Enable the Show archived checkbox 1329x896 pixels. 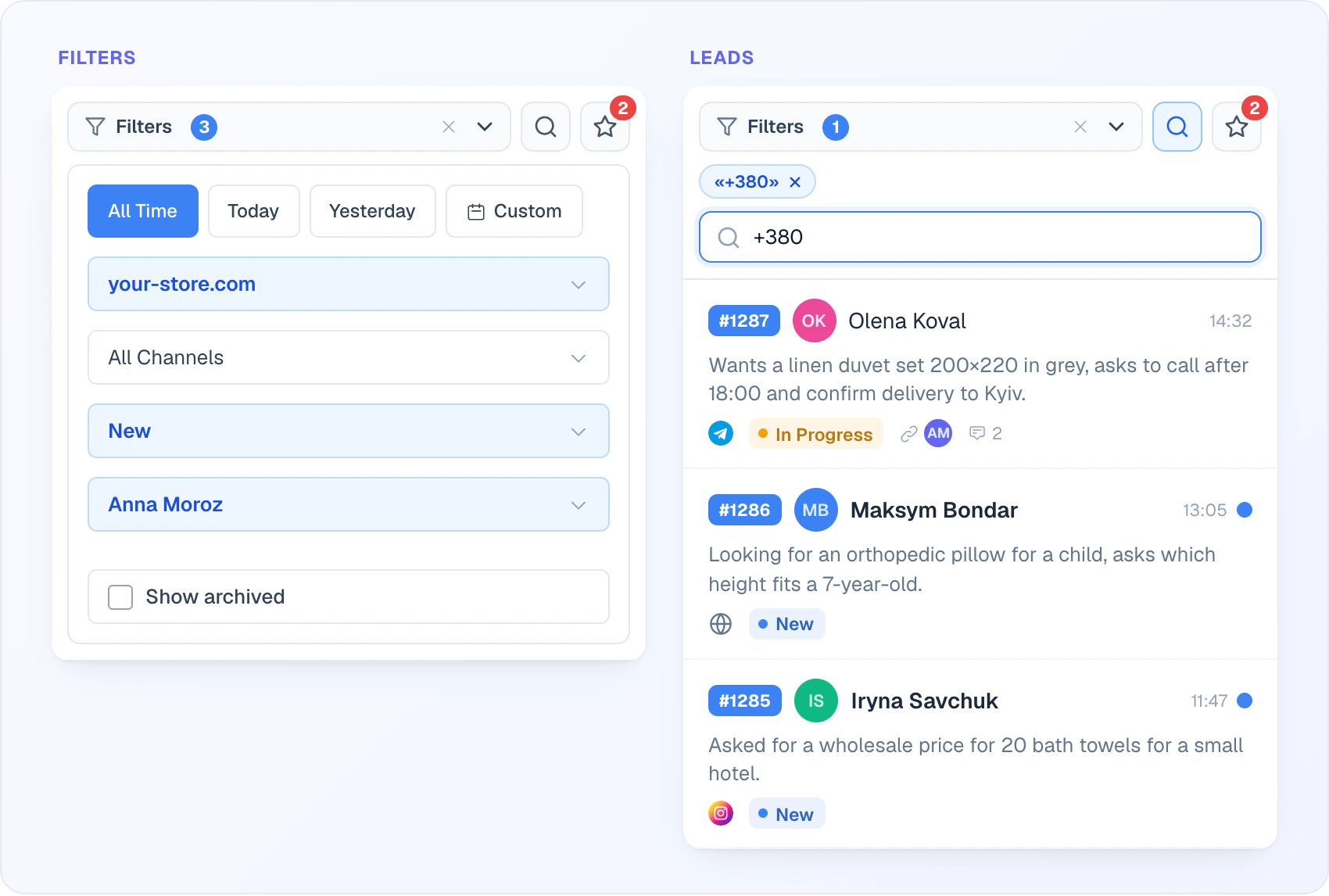pos(120,597)
